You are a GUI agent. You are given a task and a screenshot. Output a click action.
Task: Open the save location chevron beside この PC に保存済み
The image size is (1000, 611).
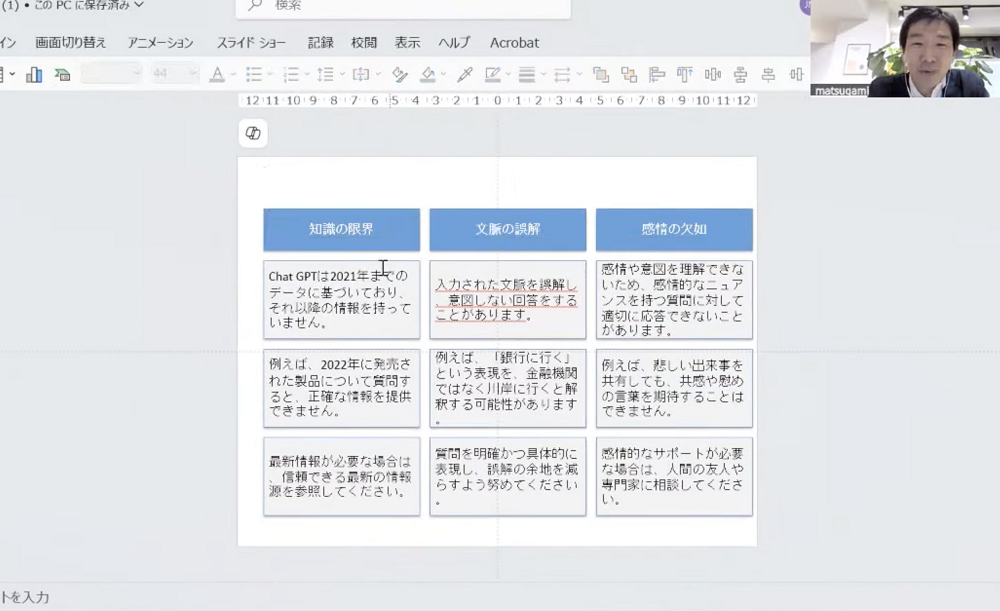pyautogui.click(x=139, y=5)
